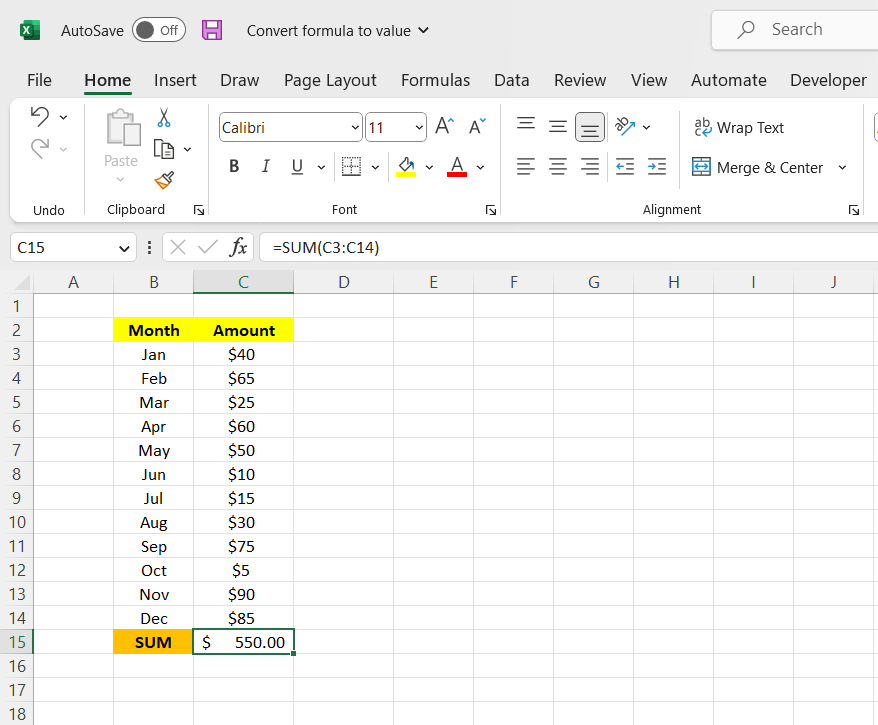Expand the font size dropdown

[x=417, y=127]
